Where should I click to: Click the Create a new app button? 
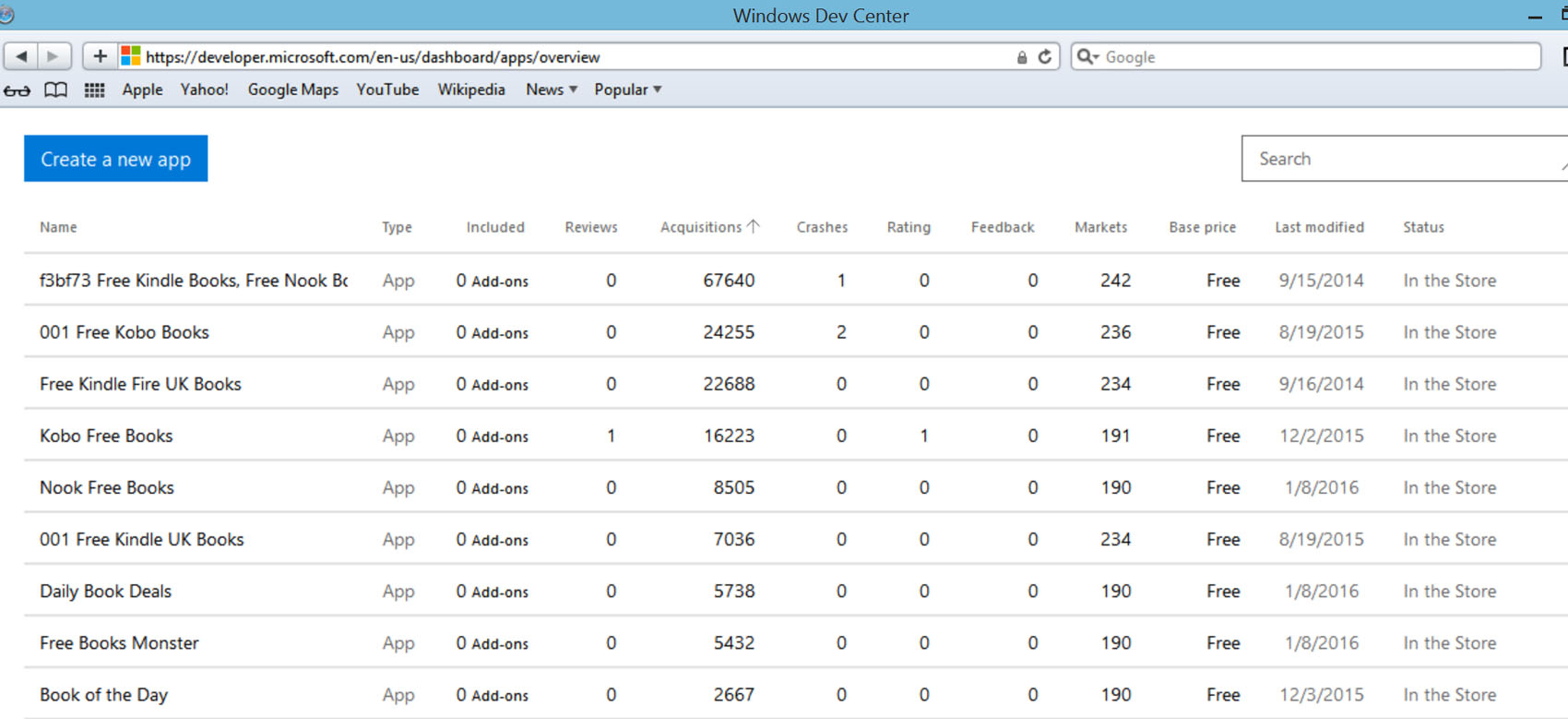pyautogui.click(x=115, y=159)
